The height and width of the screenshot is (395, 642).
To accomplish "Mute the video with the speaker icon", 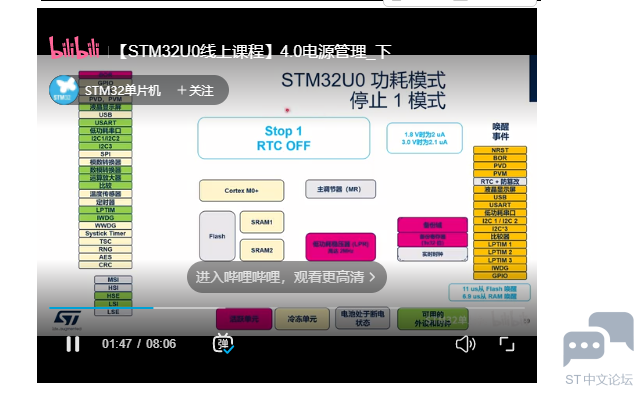I will point(465,344).
